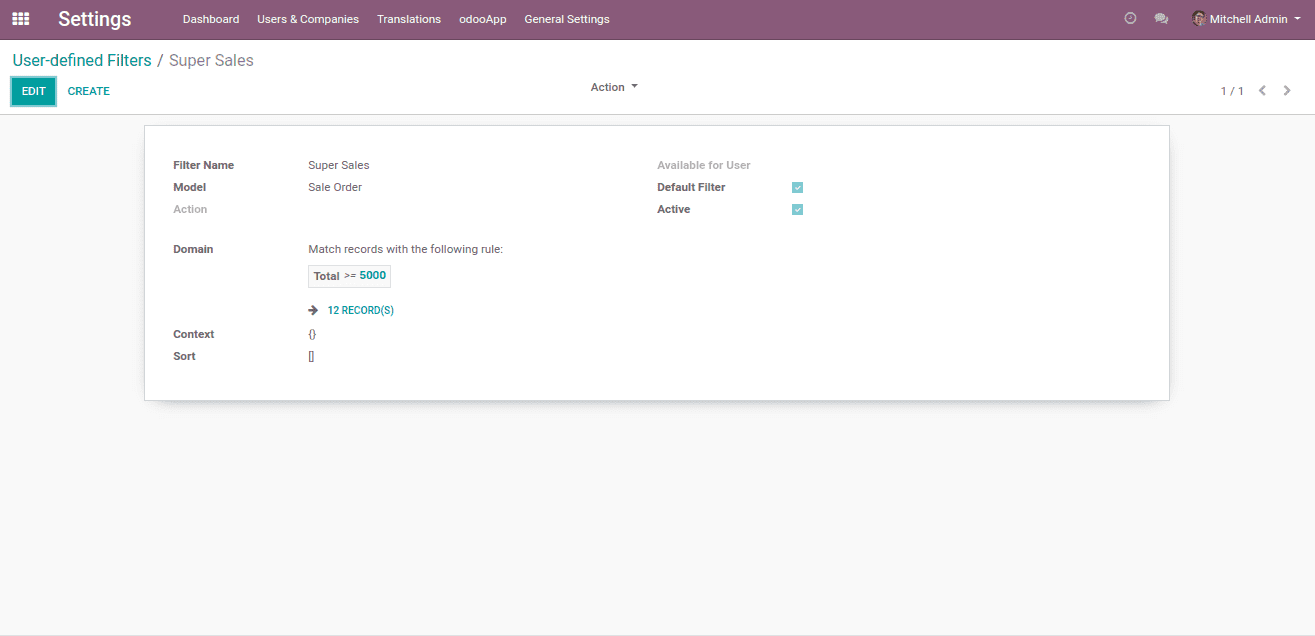The height and width of the screenshot is (636, 1315).
Task: Click the 1 / 1 pager counter
Action: tap(1232, 91)
